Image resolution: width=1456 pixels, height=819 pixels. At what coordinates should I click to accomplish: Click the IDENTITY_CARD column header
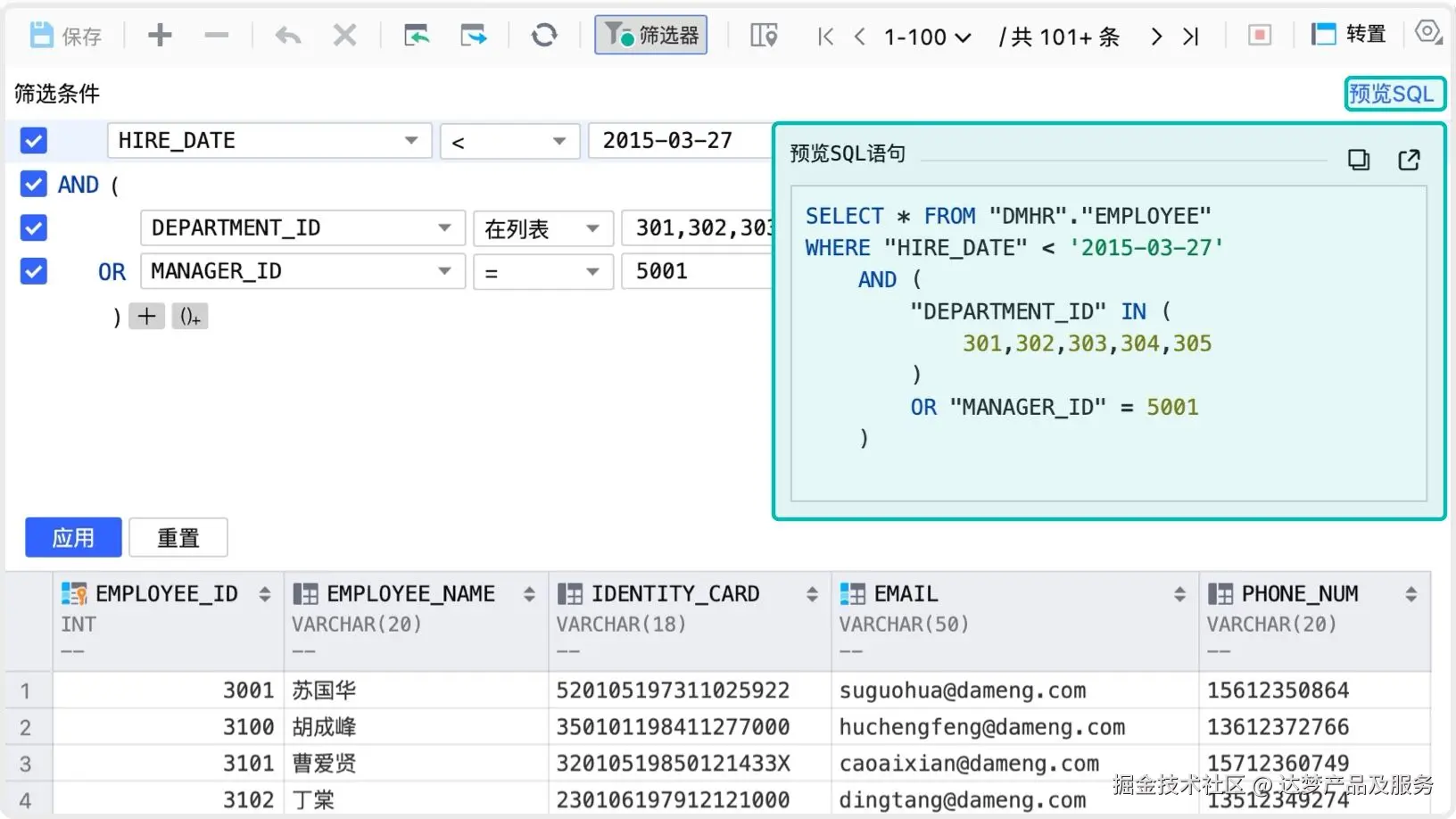coord(690,622)
